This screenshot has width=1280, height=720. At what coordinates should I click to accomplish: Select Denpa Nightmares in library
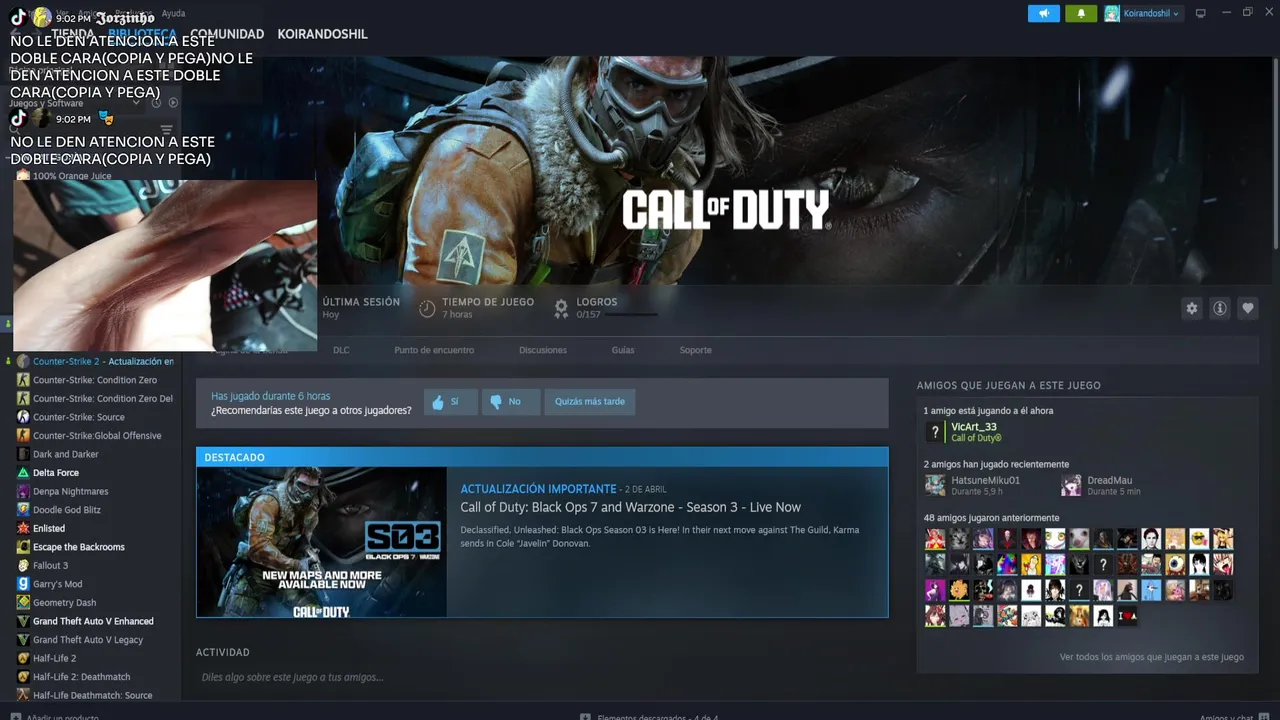[71, 492]
